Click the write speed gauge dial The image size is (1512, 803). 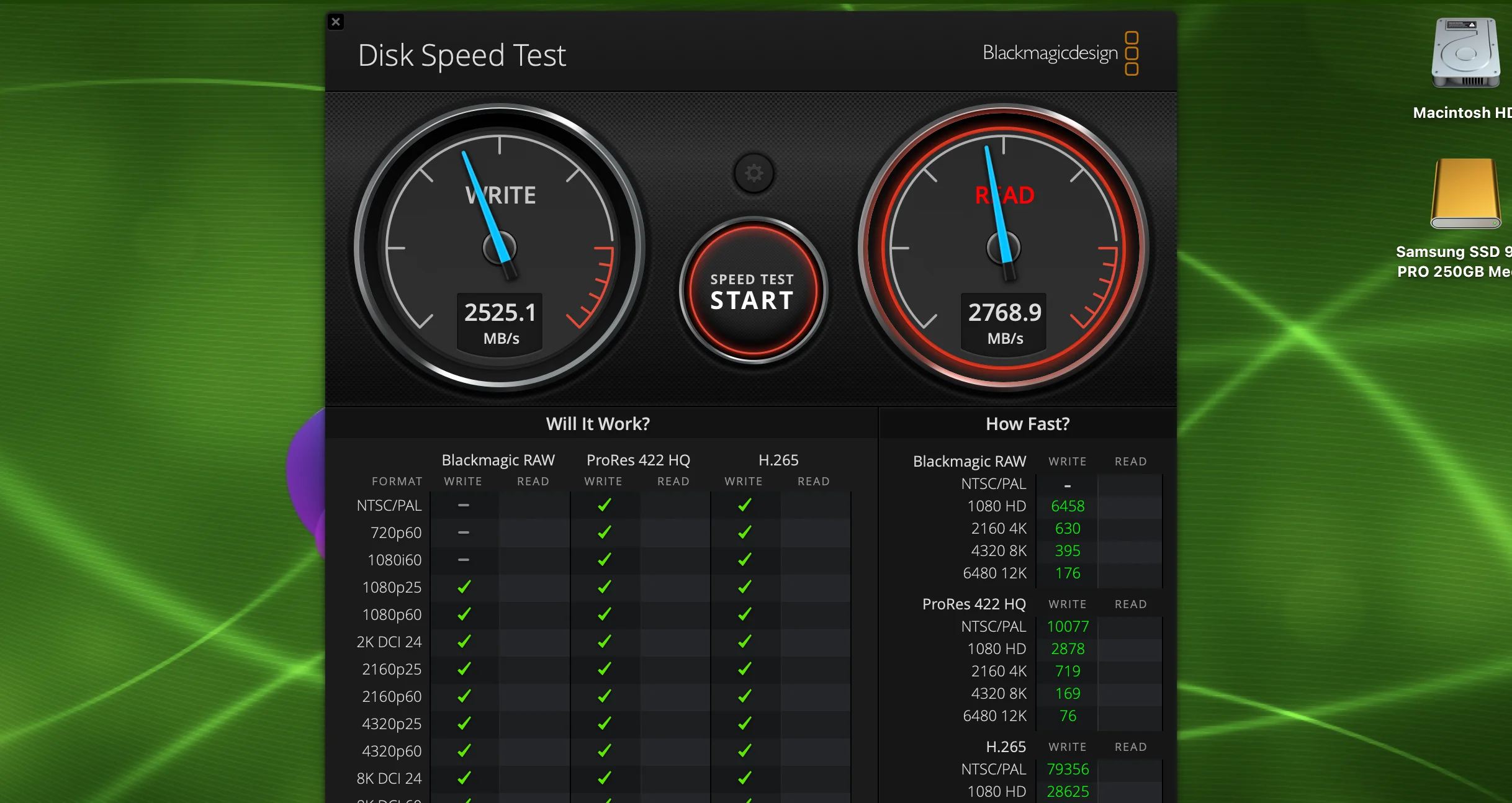coord(500,247)
